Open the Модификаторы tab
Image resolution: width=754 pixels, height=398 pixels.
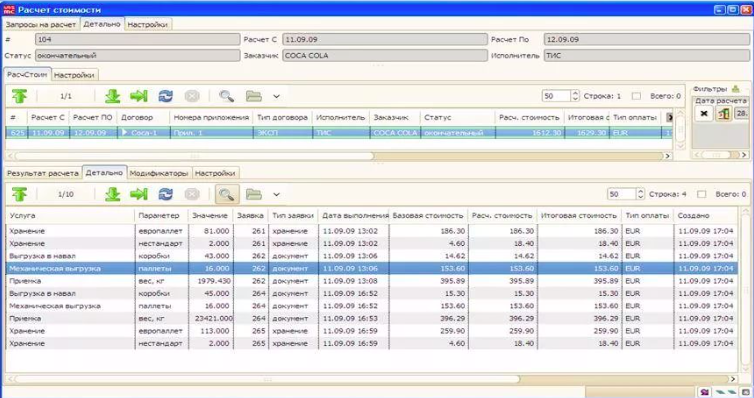pyautogui.click(x=159, y=173)
